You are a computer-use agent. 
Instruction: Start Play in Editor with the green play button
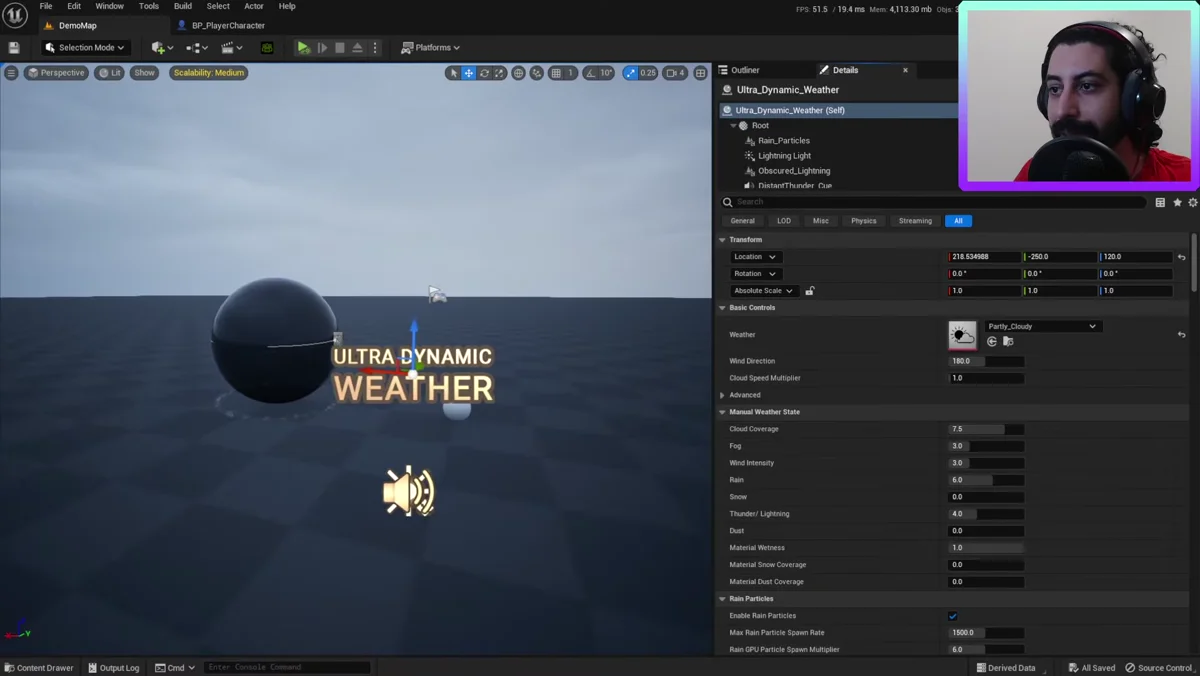pyautogui.click(x=303, y=47)
